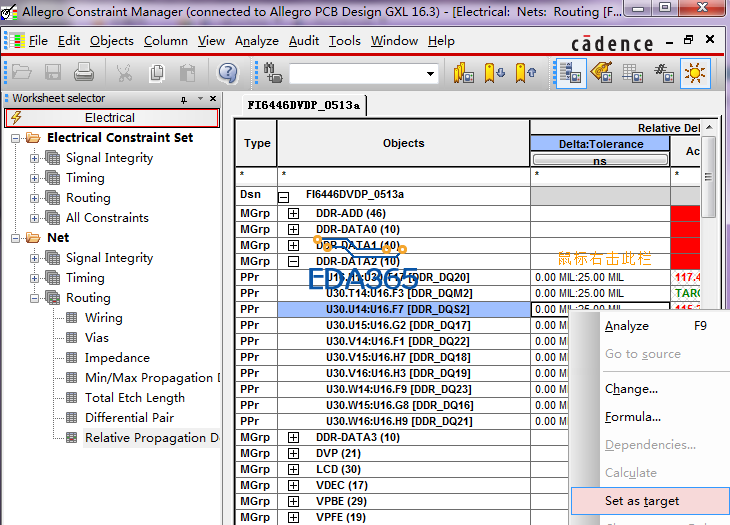Open the Help question mark icon
The width and height of the screenshot is (730, 525).
[228, 73]
